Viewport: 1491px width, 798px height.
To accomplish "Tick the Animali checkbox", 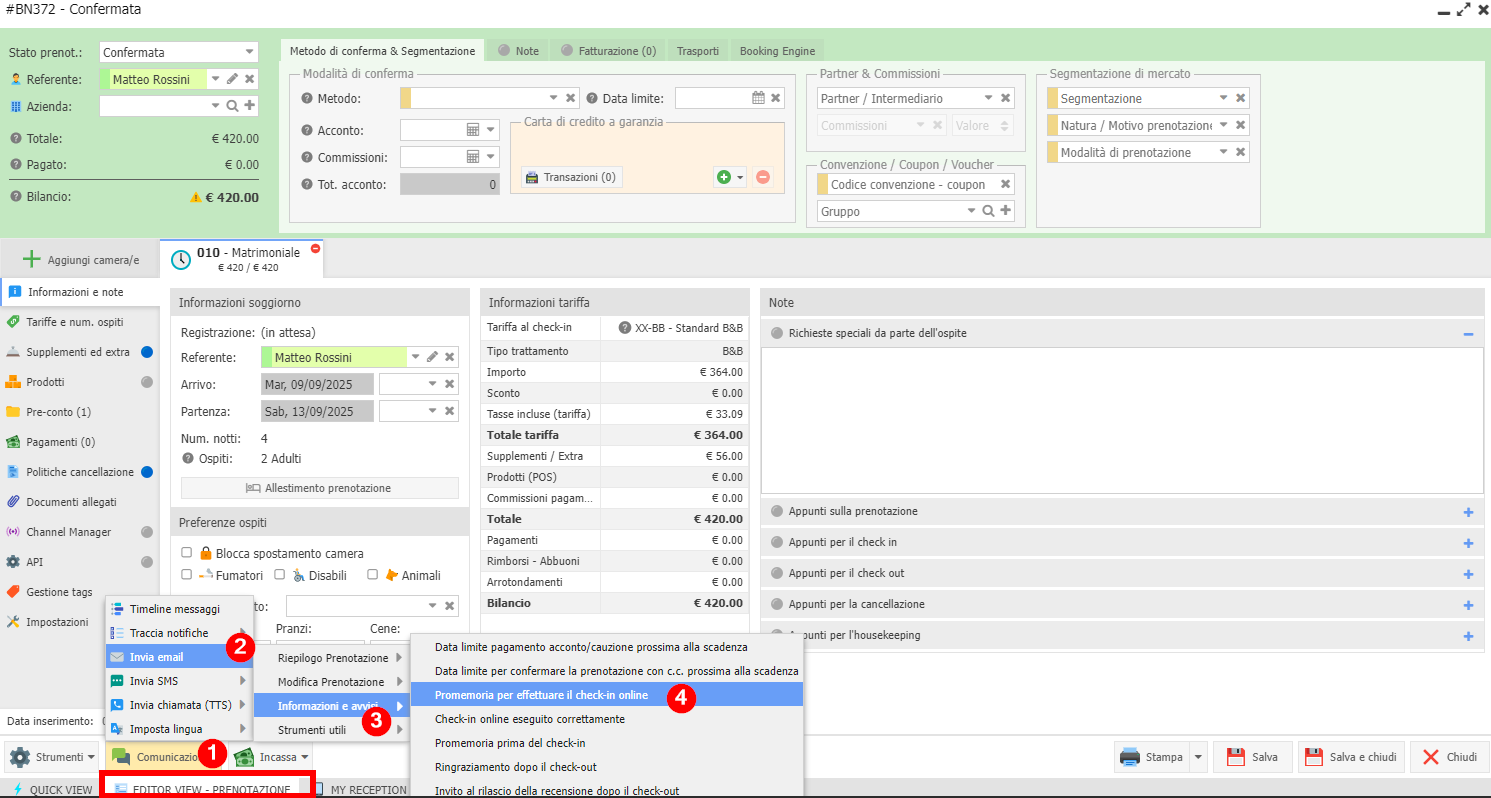I will pyautogui.click(x=372, y=575).
